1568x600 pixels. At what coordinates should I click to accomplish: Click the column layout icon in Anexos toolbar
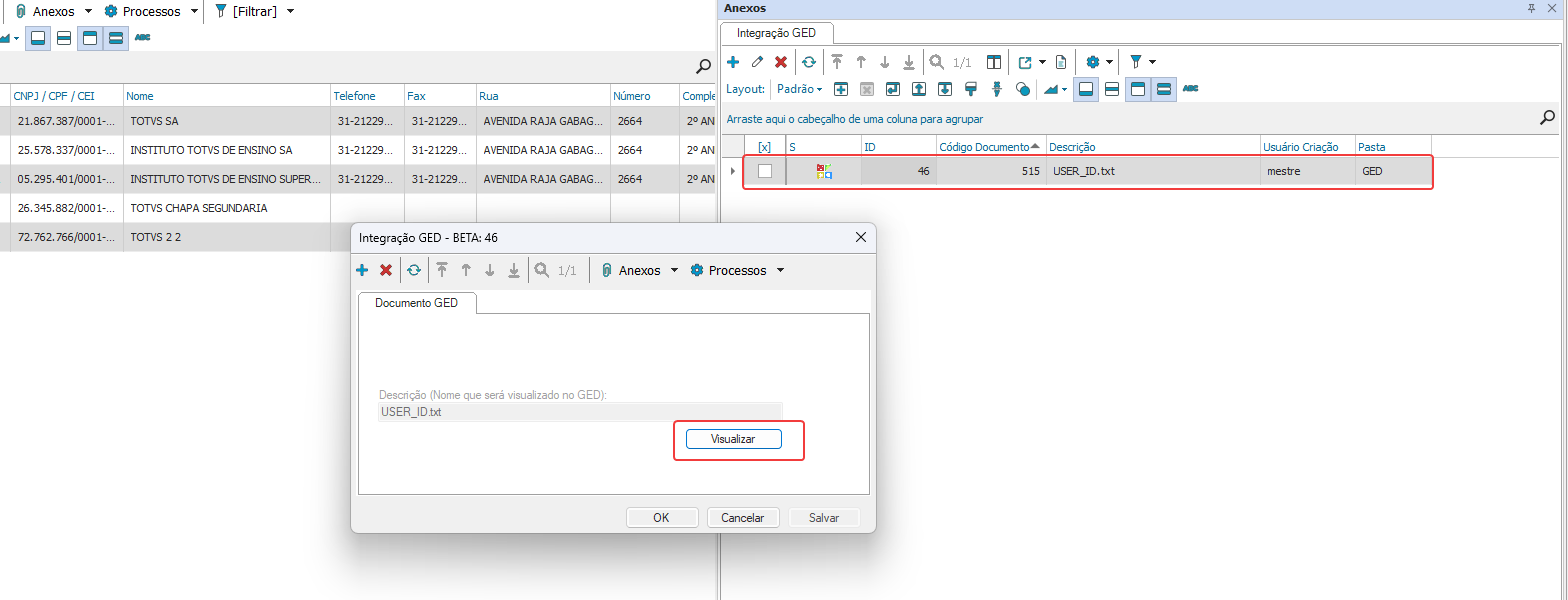pos(994,62)
